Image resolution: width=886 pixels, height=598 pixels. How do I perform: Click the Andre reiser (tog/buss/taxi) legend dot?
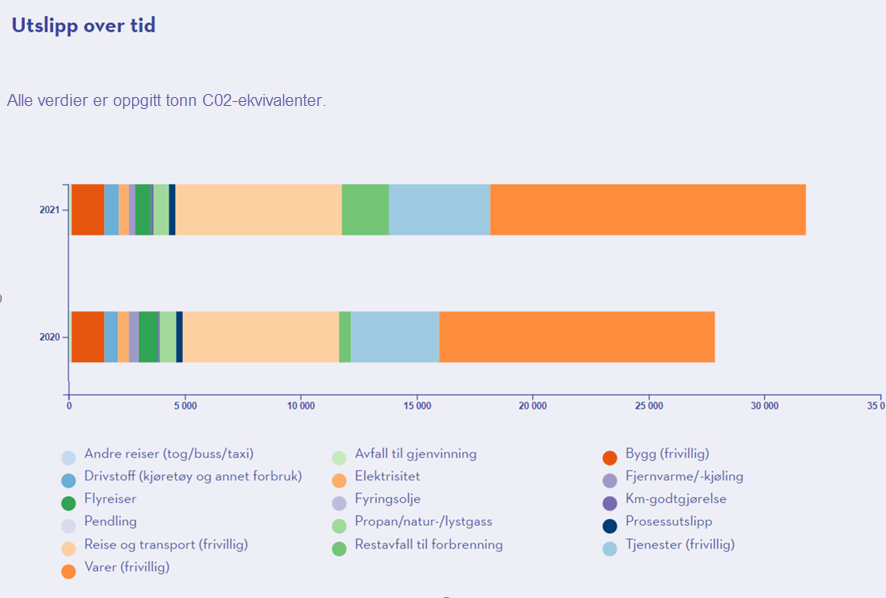[x=68, y=456]
